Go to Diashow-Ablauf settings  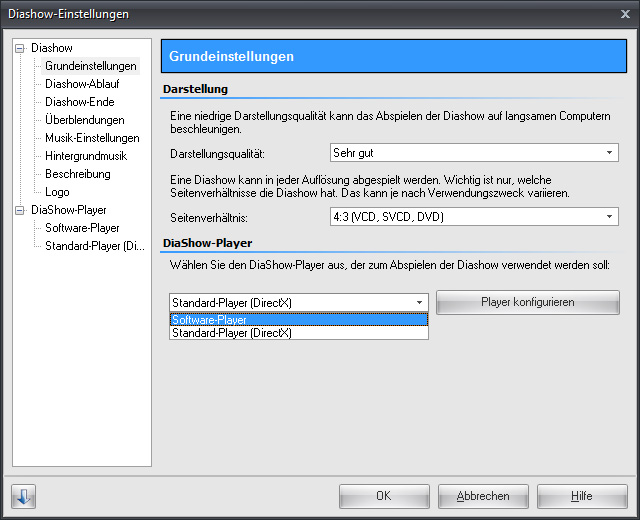82,84
